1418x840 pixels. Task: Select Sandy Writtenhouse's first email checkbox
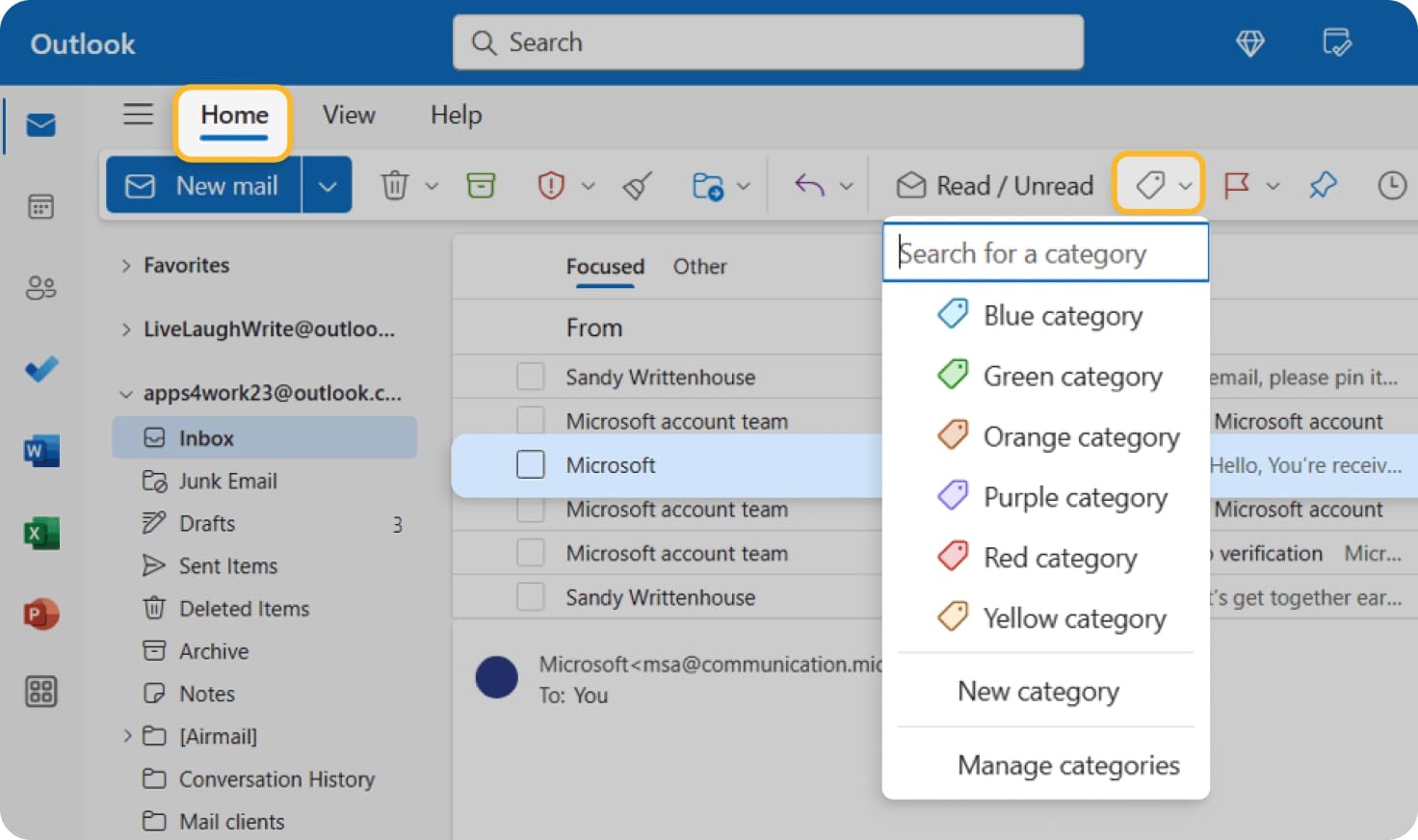click(x=531, y=376)
